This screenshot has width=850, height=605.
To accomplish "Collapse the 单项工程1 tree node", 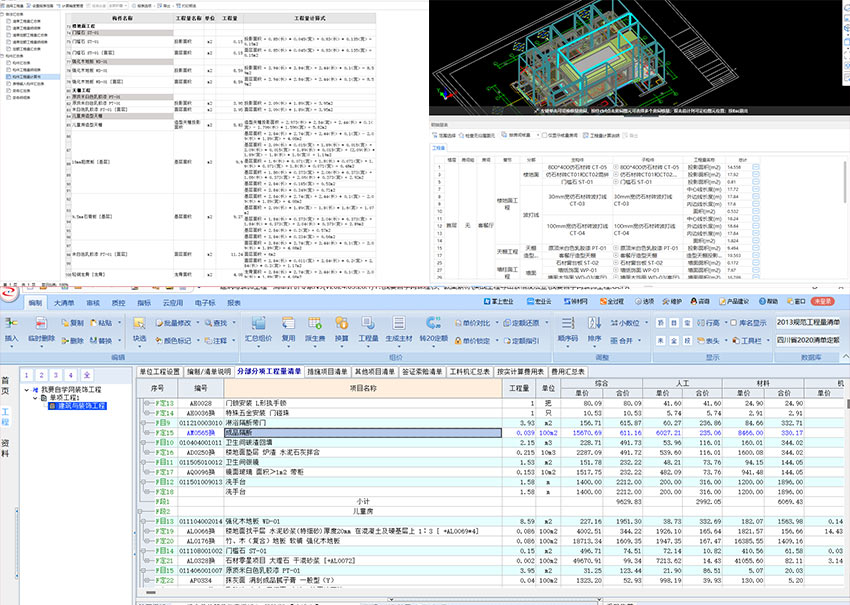I will [36, 398].
